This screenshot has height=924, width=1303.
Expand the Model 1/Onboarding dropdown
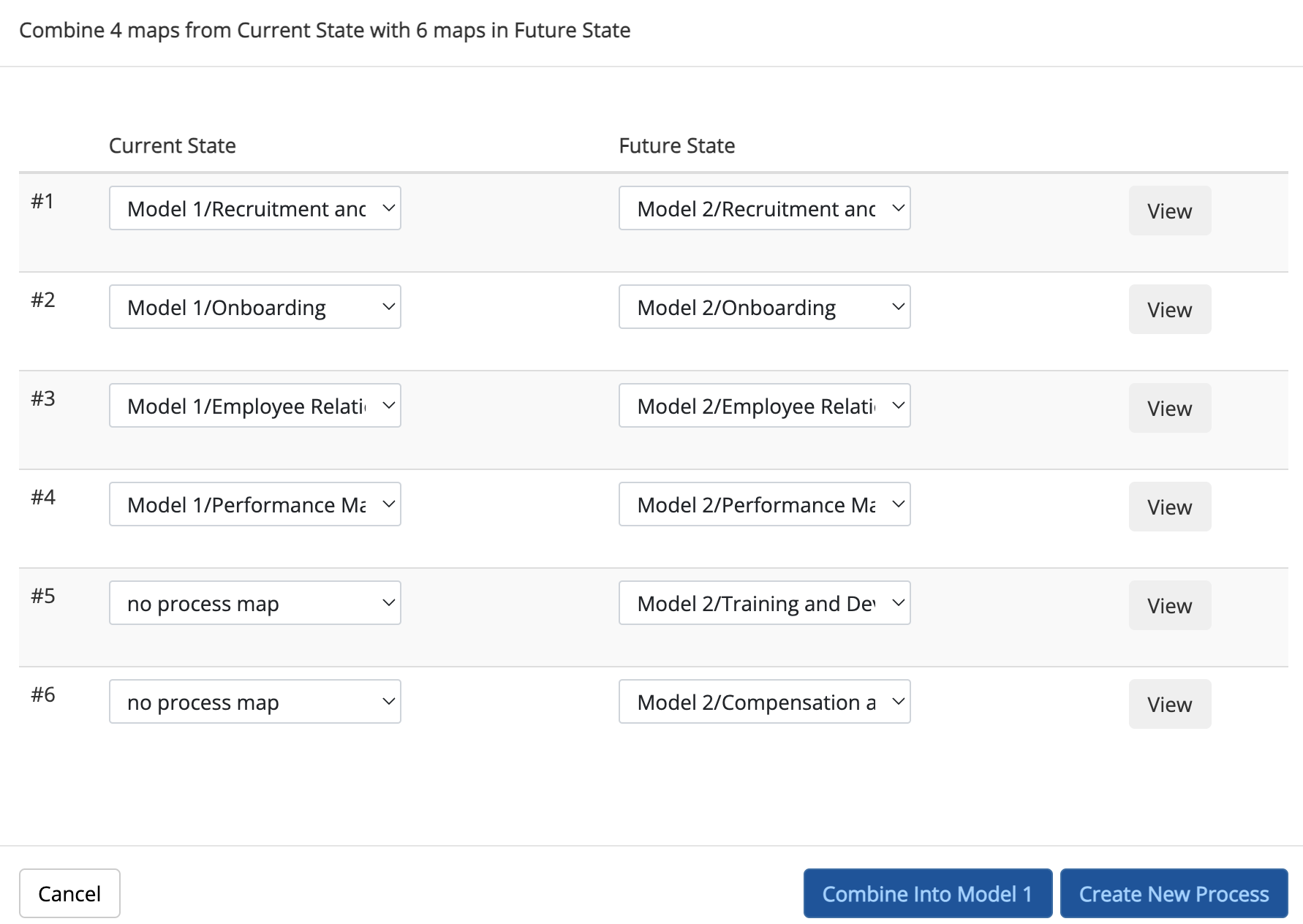click(254, 307)
